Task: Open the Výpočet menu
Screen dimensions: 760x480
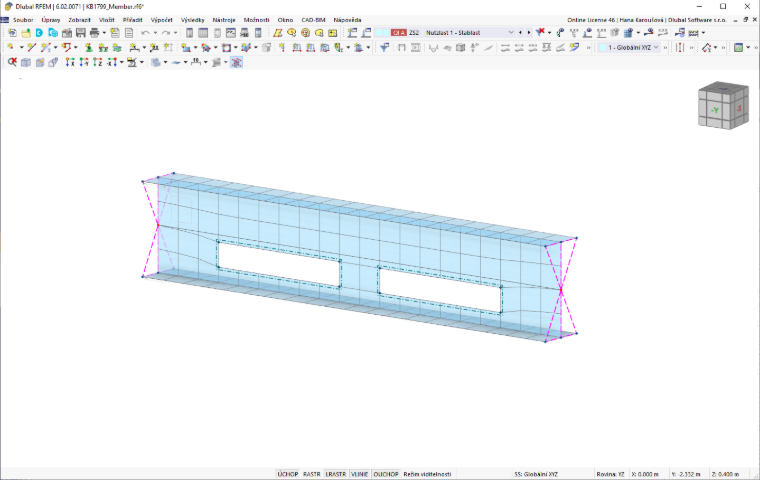Action: click(x=161, y=20)
